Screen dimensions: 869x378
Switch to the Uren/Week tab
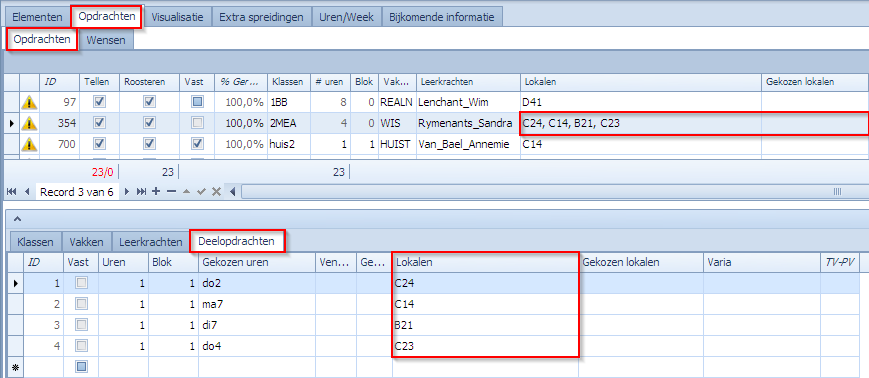click(x=346, y=17)
